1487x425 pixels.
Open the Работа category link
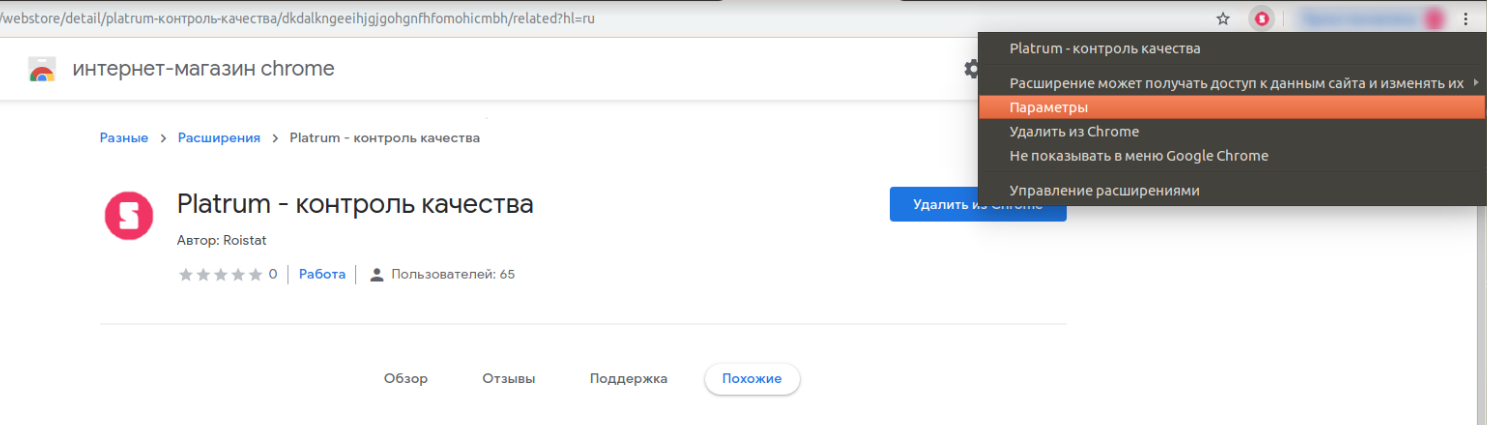[322, 274]
